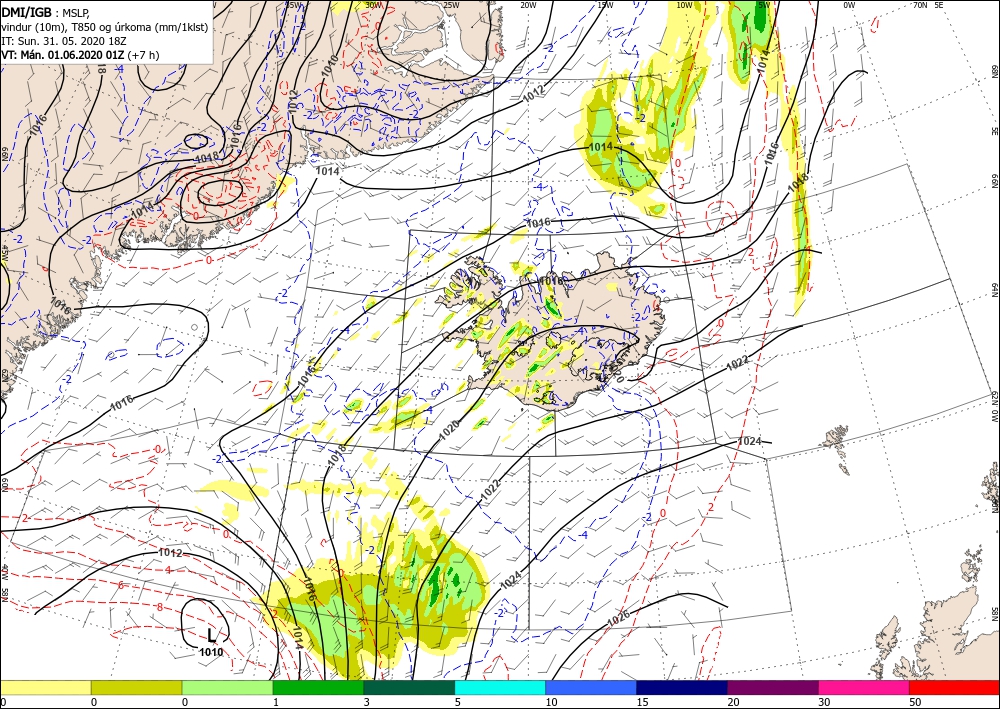Click the '15W' longitude label at top
This screenshot has height=709, width=1000.
tap(606, 5)
